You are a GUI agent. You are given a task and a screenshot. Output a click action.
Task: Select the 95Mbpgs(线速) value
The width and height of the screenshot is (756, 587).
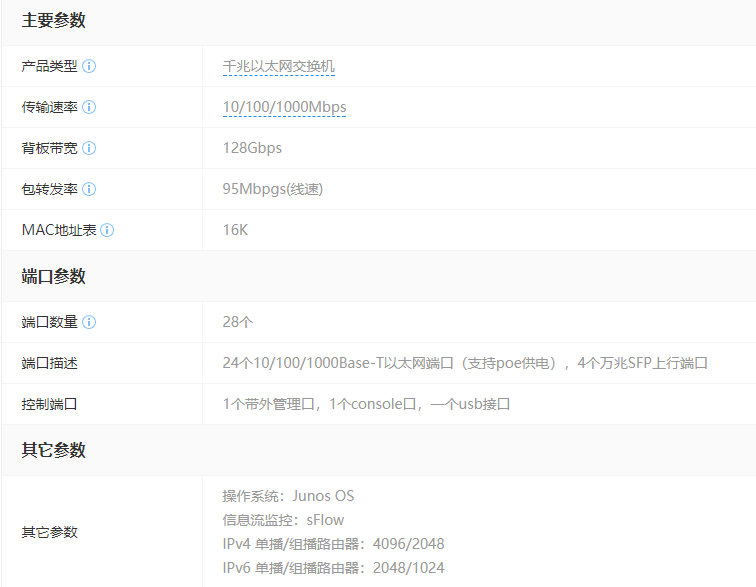(272, 189)
